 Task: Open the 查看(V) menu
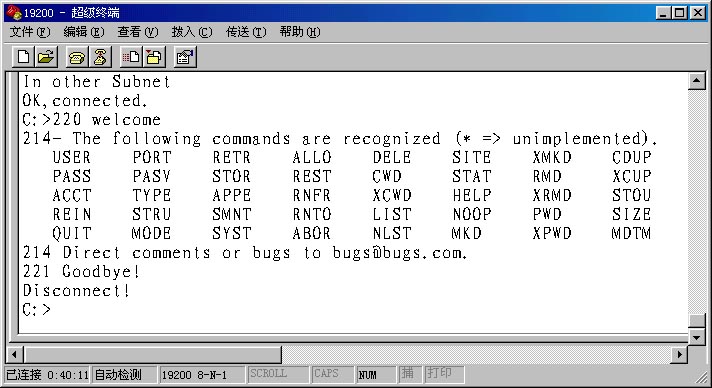coord(138,32)
